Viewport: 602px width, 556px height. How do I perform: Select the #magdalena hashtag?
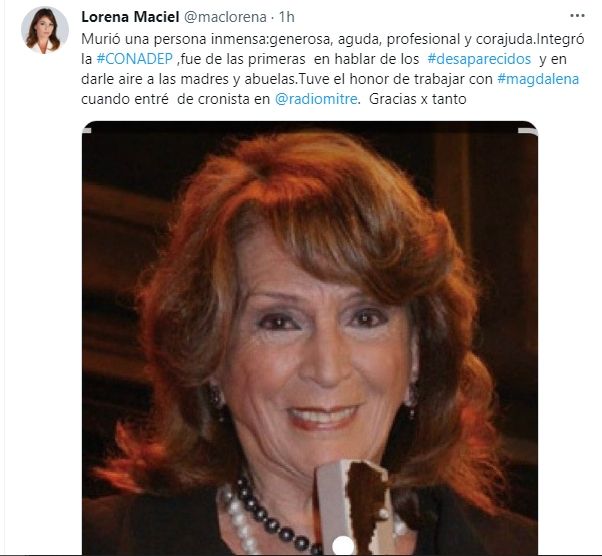pyautogui.click(x=538, y=79)
